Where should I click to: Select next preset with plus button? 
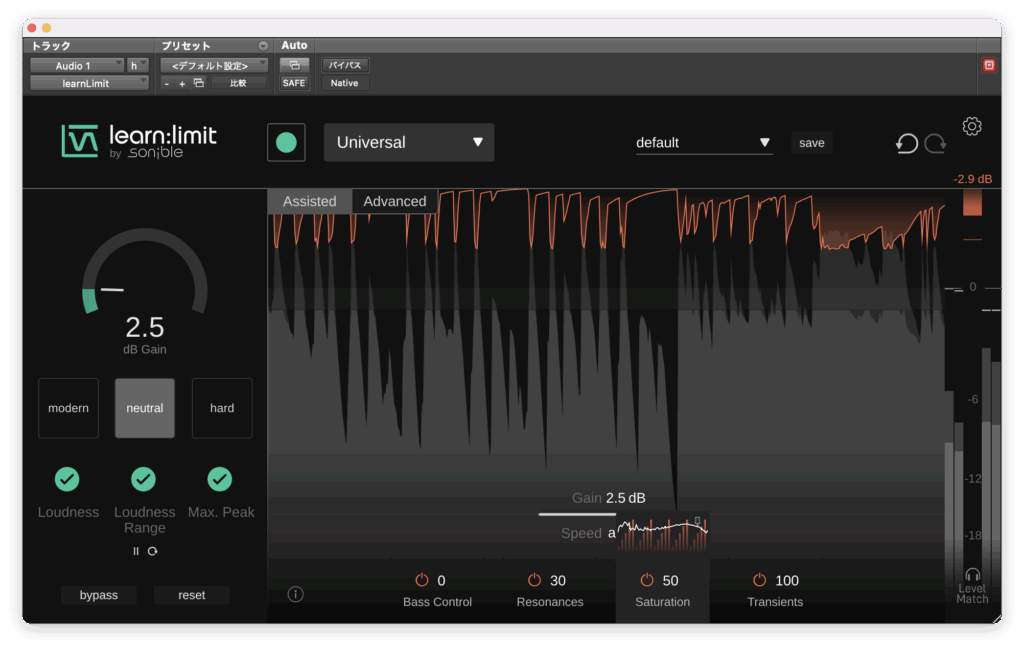[182, 84]
